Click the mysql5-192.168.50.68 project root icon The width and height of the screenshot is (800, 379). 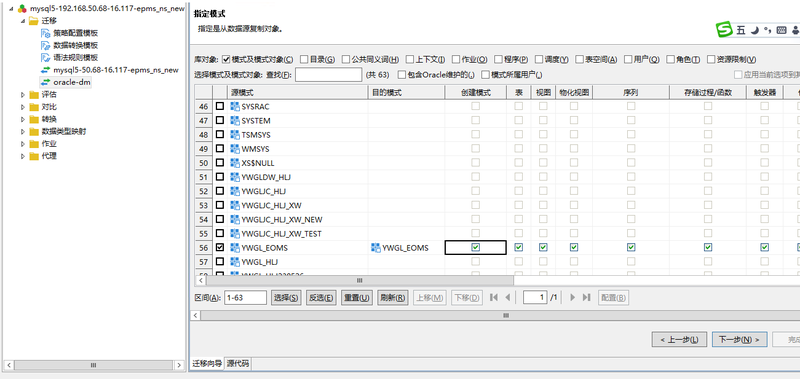coord(22,9)
